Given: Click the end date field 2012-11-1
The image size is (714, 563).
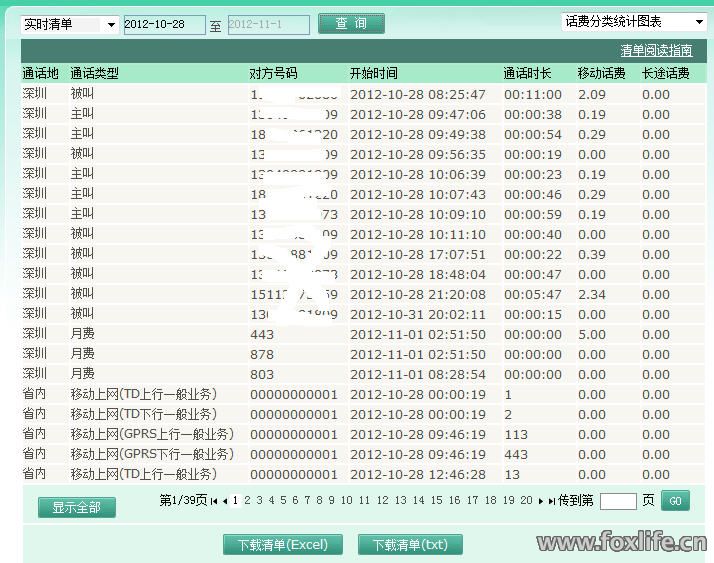Looking at the screenshot, I should click(x=268, y=24).
